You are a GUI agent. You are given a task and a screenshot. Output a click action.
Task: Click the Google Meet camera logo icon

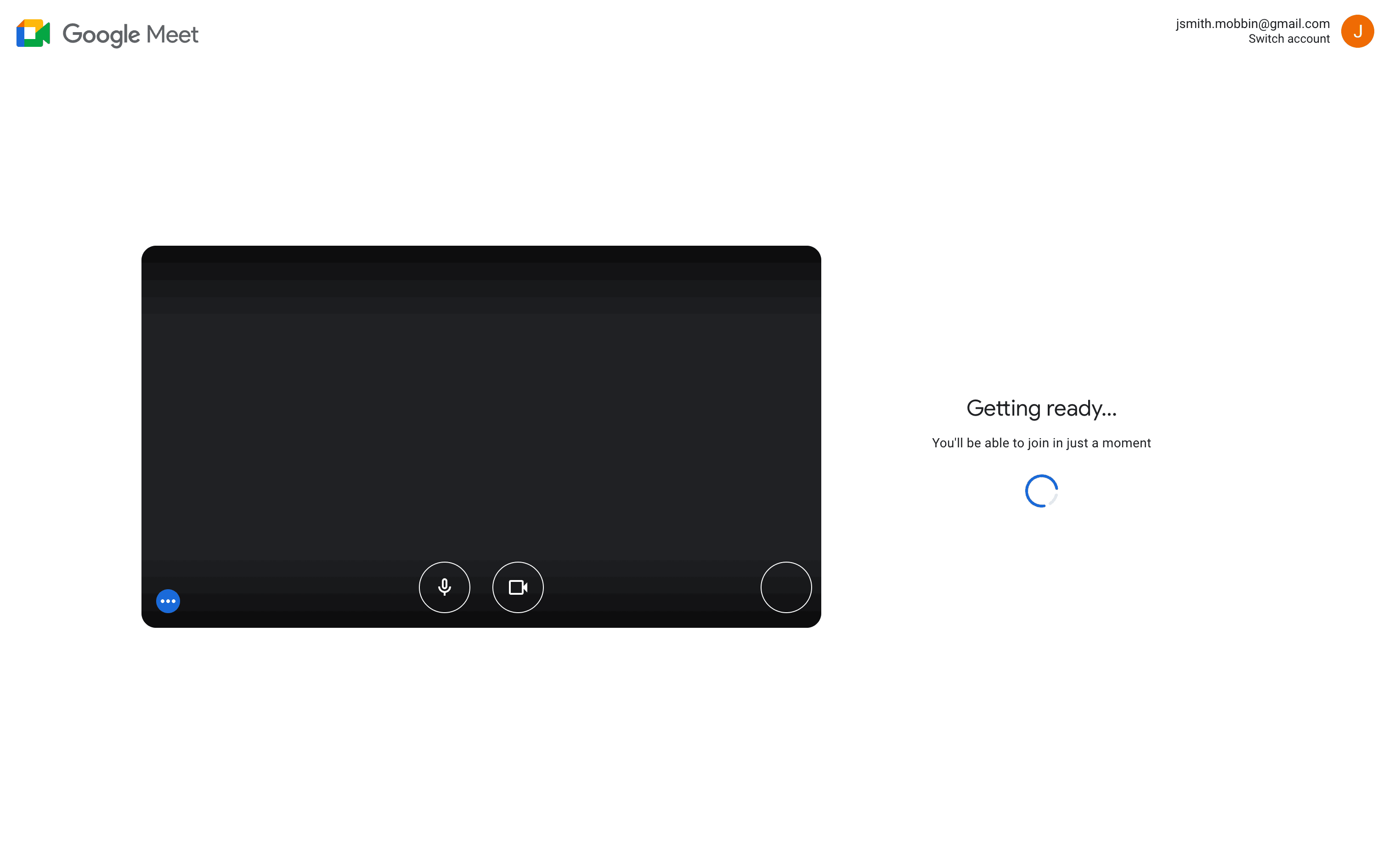click(33, 33)
